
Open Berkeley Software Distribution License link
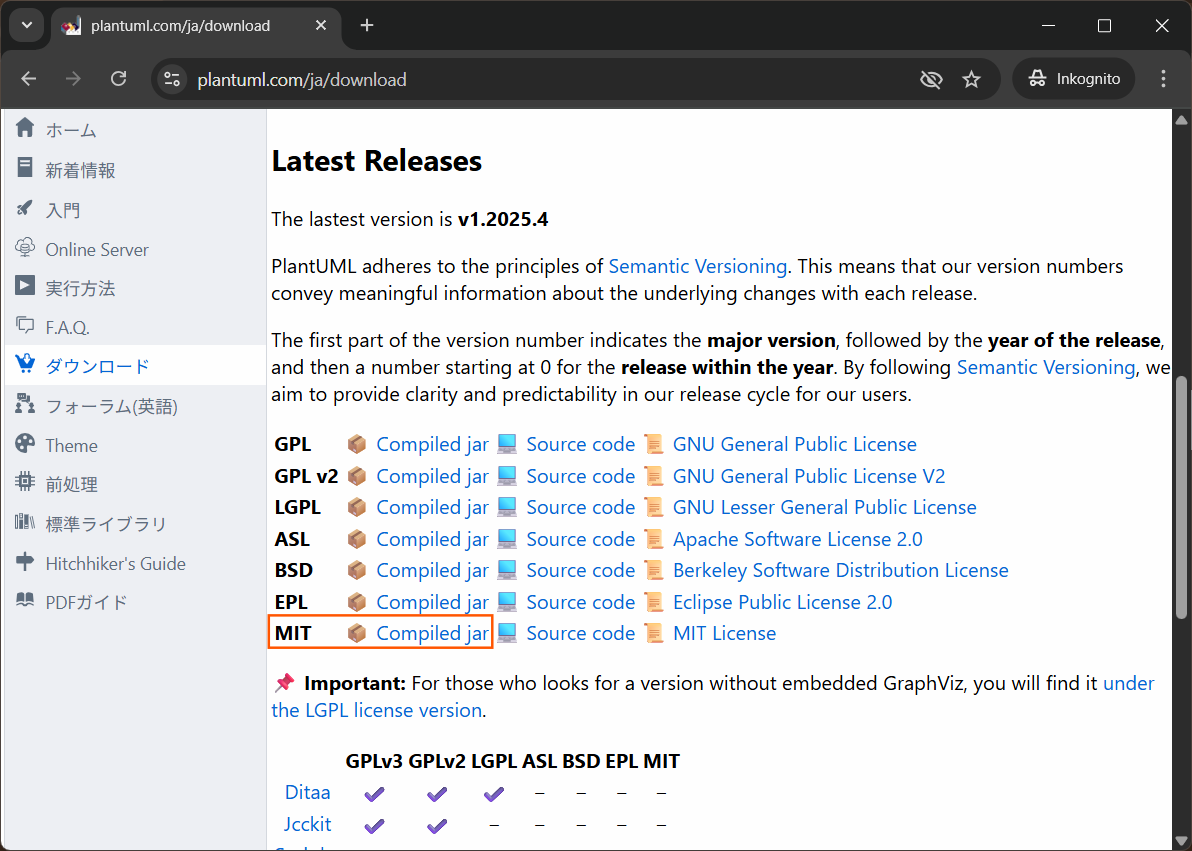click(x=841, y=570)
